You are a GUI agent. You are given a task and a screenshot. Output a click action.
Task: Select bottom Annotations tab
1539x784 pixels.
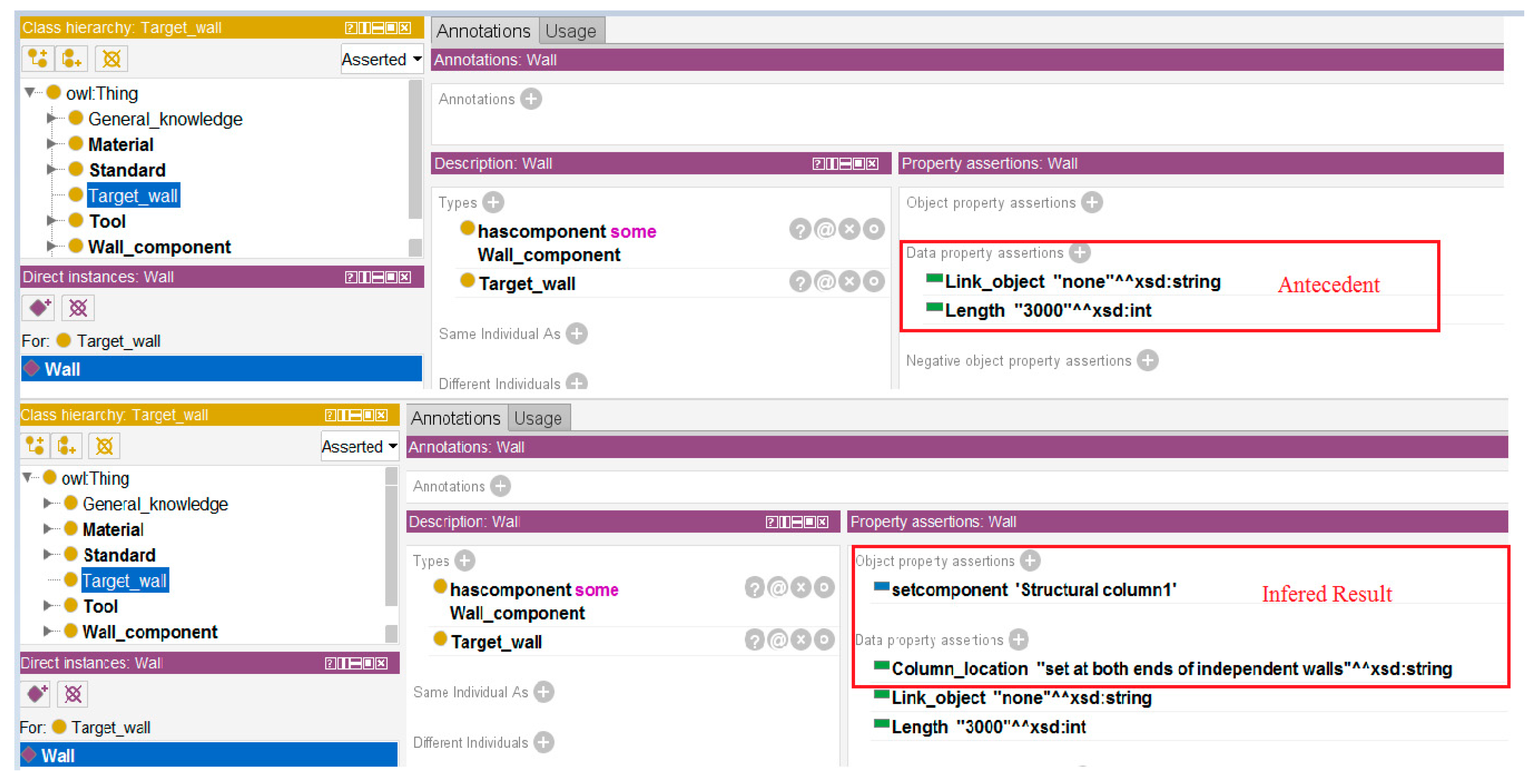pos(455,418)
